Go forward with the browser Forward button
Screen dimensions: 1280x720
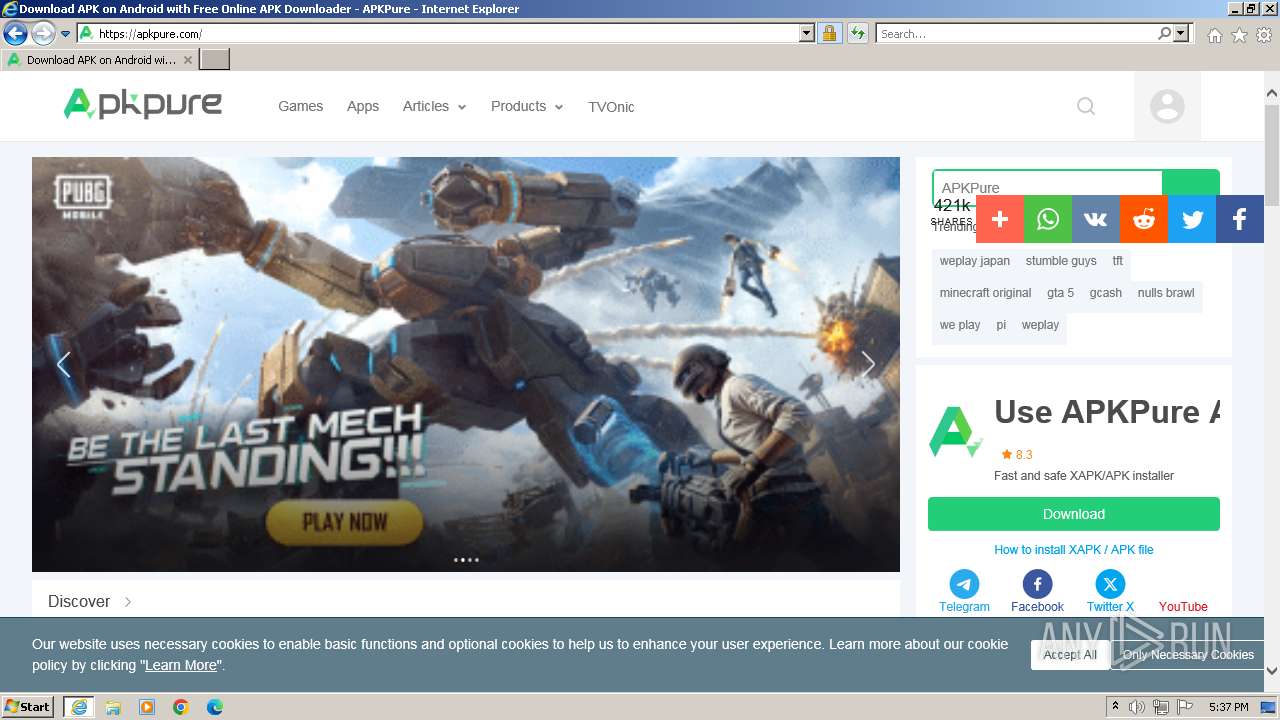click(x=43, y=34)
